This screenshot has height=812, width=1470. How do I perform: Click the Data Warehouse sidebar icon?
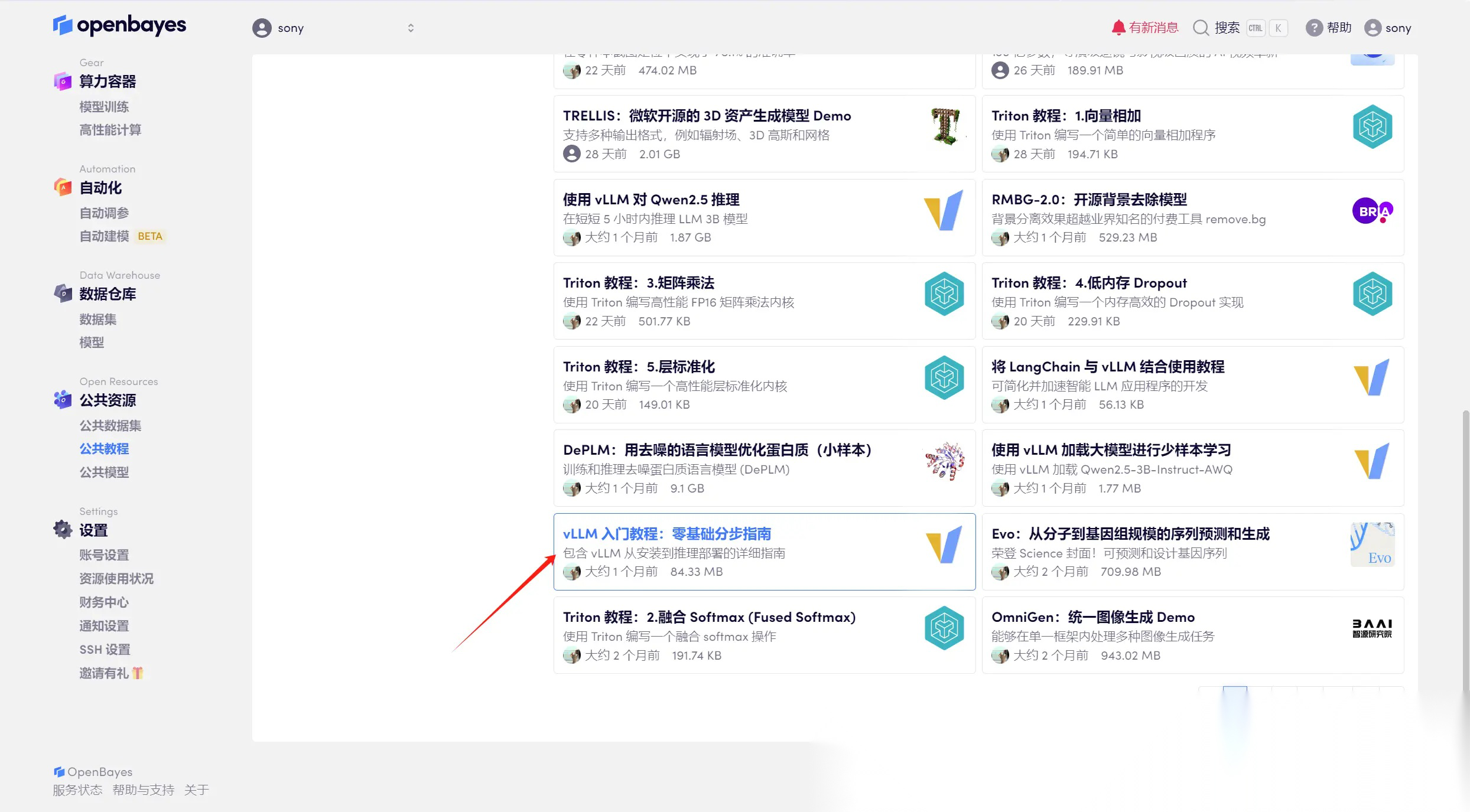click(63, 294)
